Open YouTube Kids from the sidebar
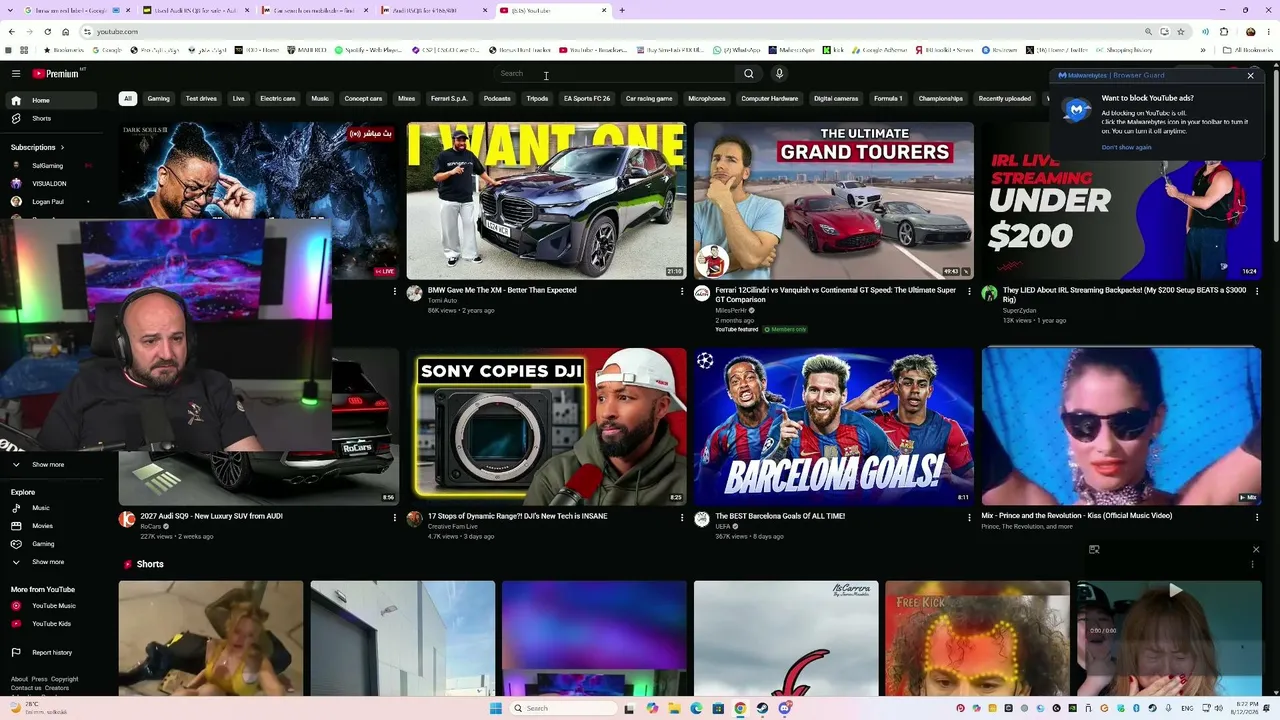The image size is (1280, 720). tap(53, 624)
